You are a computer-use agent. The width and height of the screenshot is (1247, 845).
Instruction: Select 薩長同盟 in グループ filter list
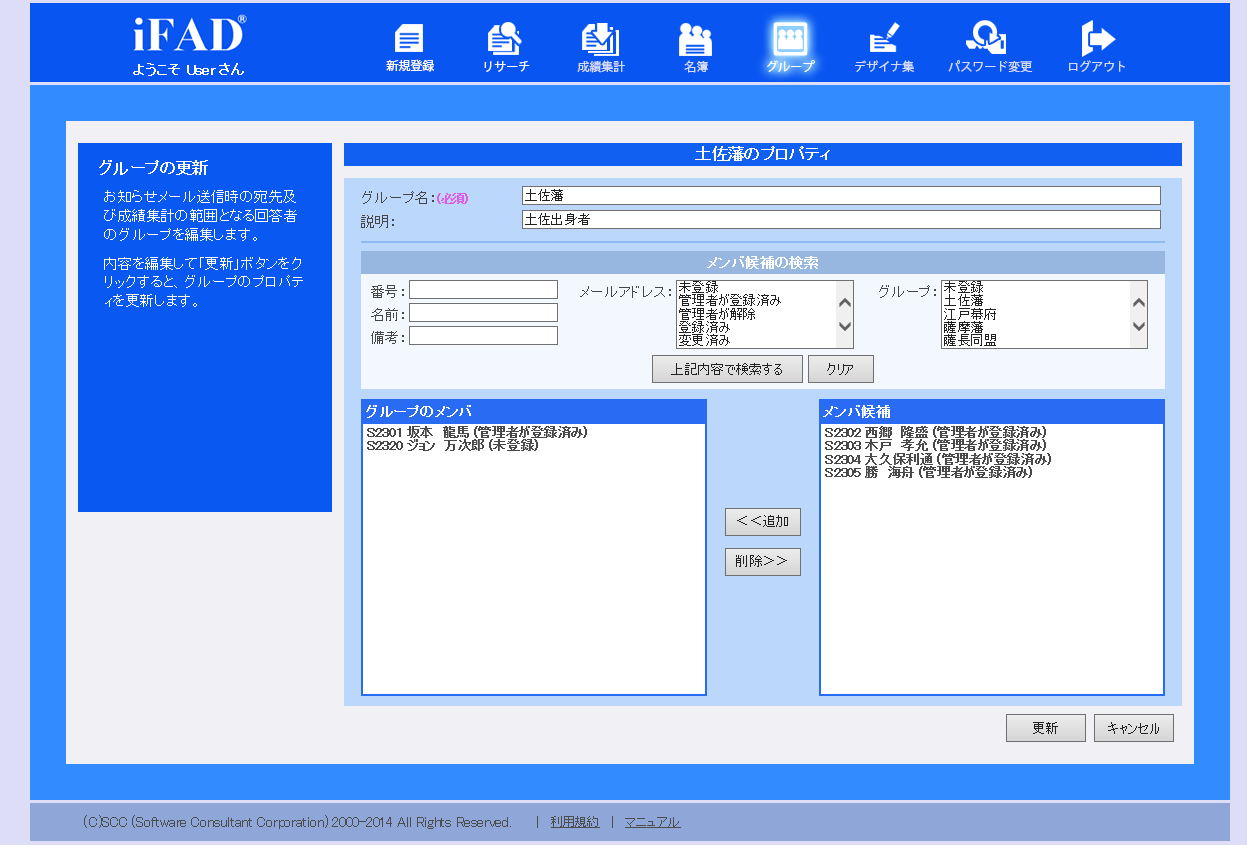pos(1035,340)
